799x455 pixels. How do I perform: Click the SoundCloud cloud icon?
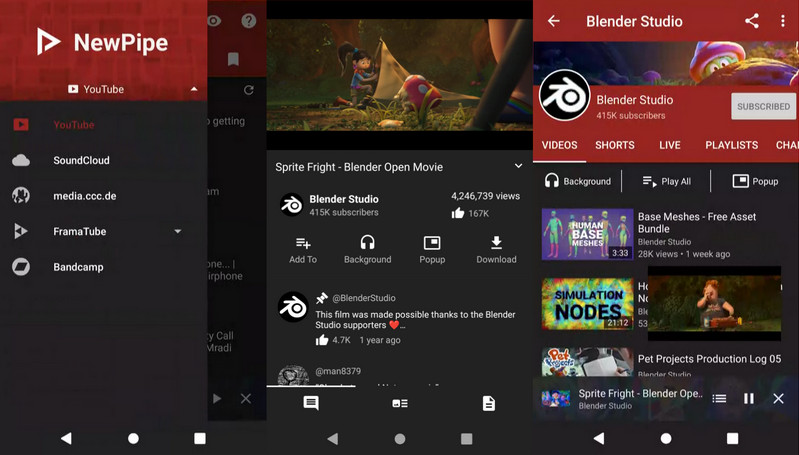pos(21,160)
